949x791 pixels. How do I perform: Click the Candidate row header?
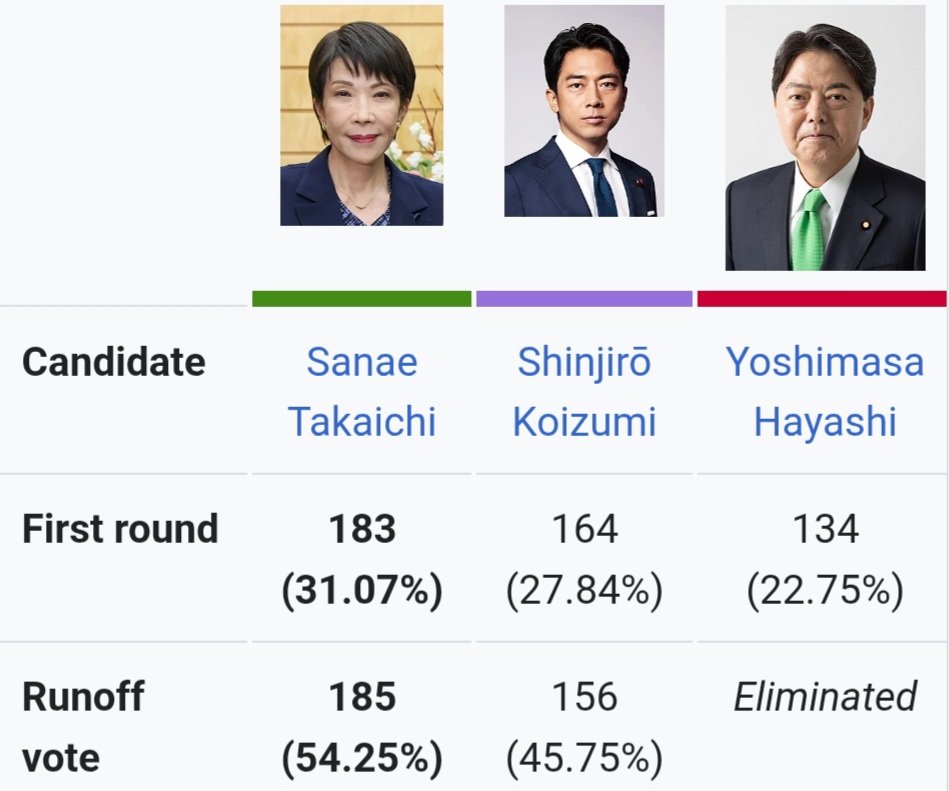[x=113, y=362]
